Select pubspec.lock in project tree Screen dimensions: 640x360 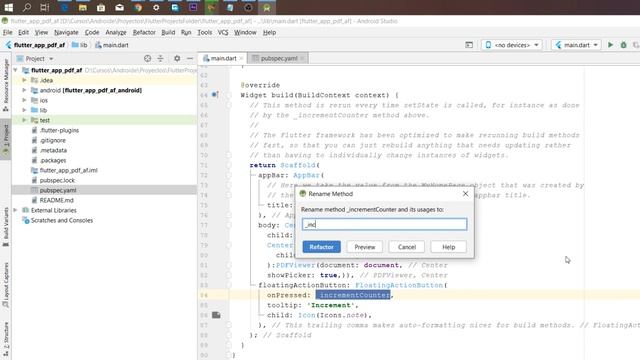57,180
